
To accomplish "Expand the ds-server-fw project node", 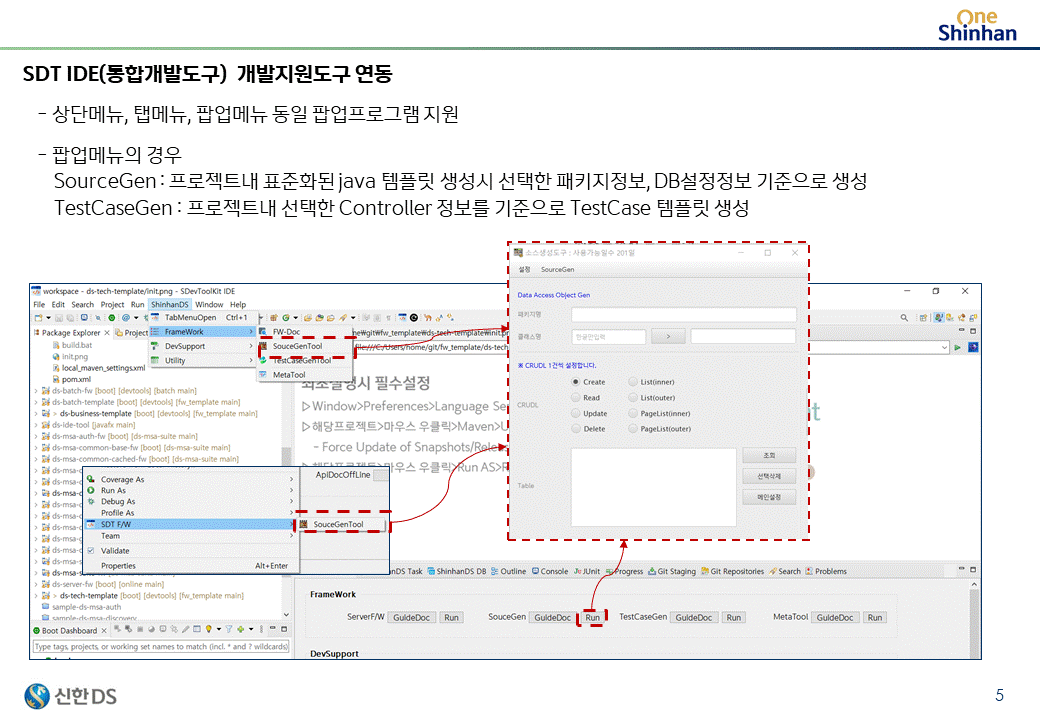I will [36, 584].
